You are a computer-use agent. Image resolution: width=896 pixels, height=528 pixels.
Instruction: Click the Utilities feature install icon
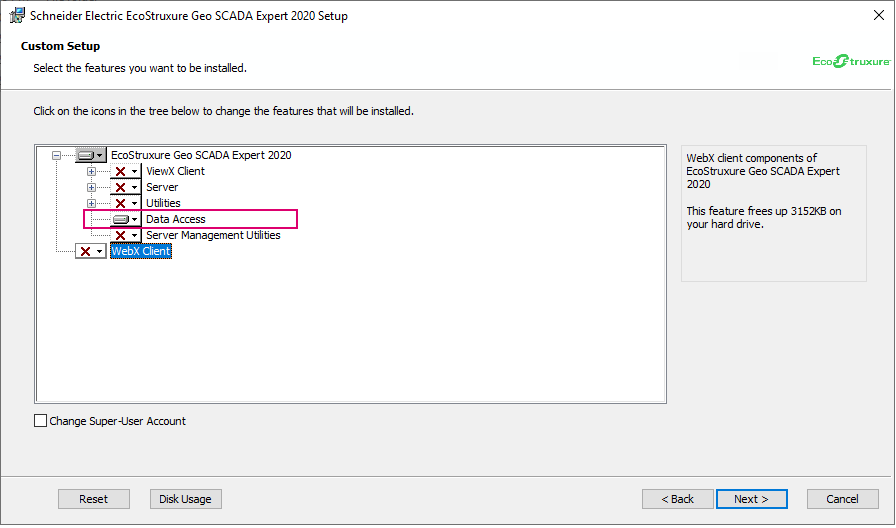pos(125,204)
